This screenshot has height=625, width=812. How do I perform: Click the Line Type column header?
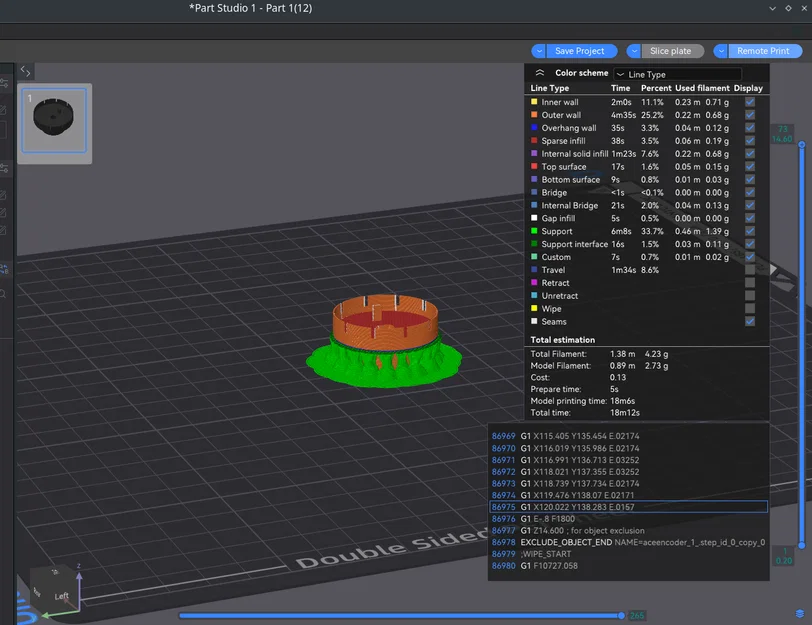[549, 88]
